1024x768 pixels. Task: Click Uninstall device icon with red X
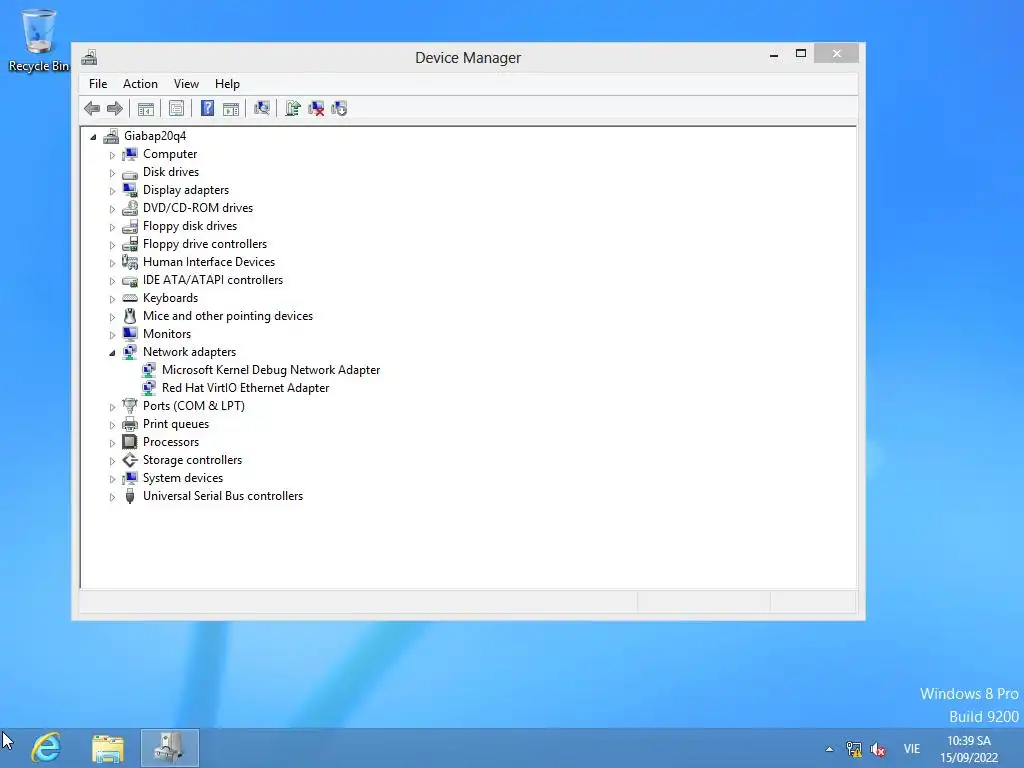316,108
